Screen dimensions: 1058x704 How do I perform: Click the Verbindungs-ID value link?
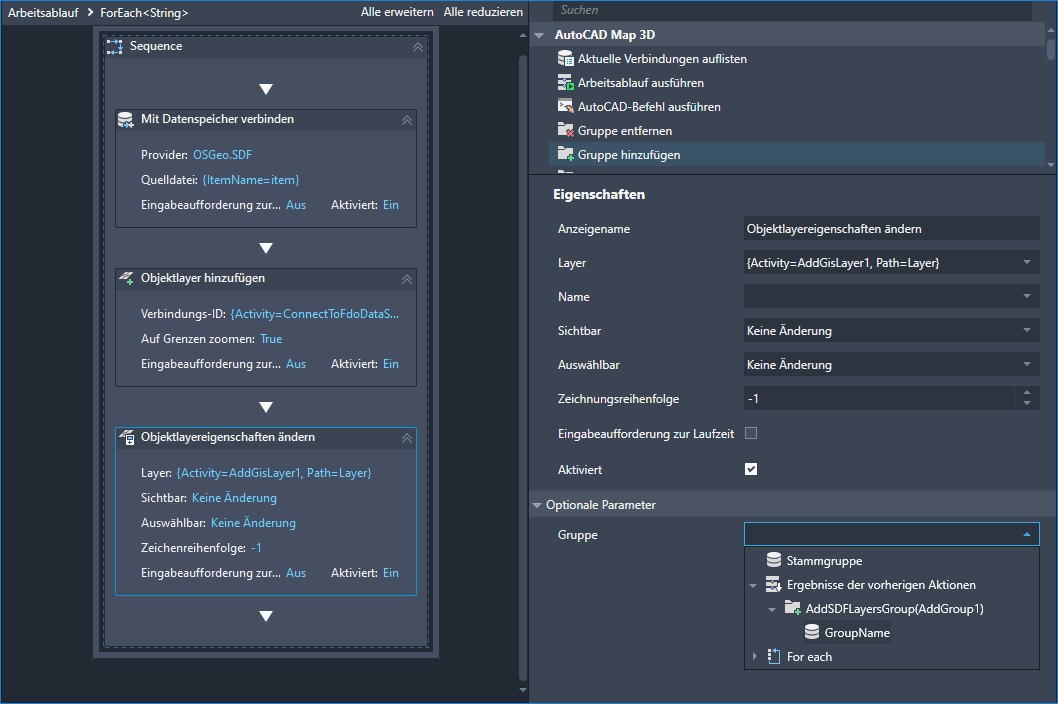click(314, 314)
